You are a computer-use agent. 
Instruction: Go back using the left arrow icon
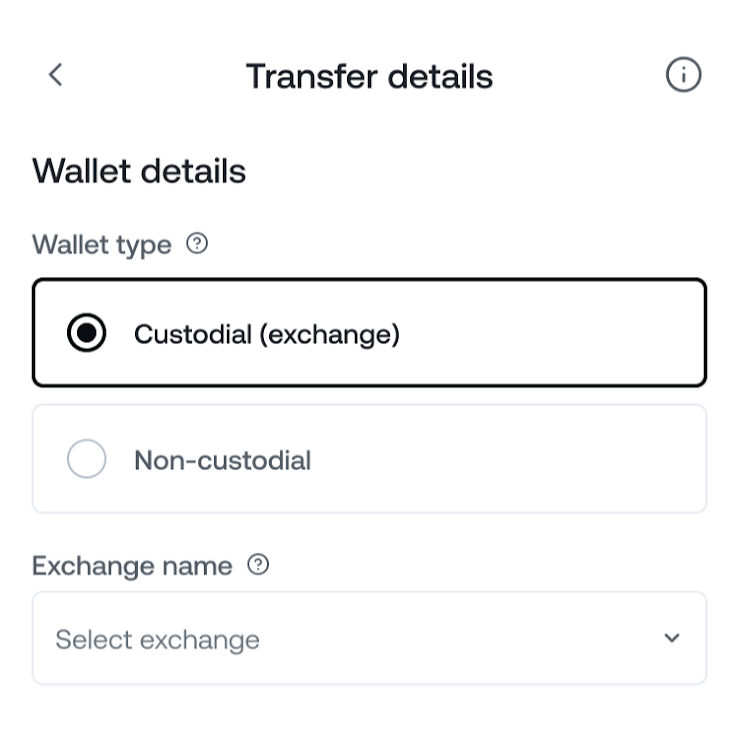click(55, 75)
